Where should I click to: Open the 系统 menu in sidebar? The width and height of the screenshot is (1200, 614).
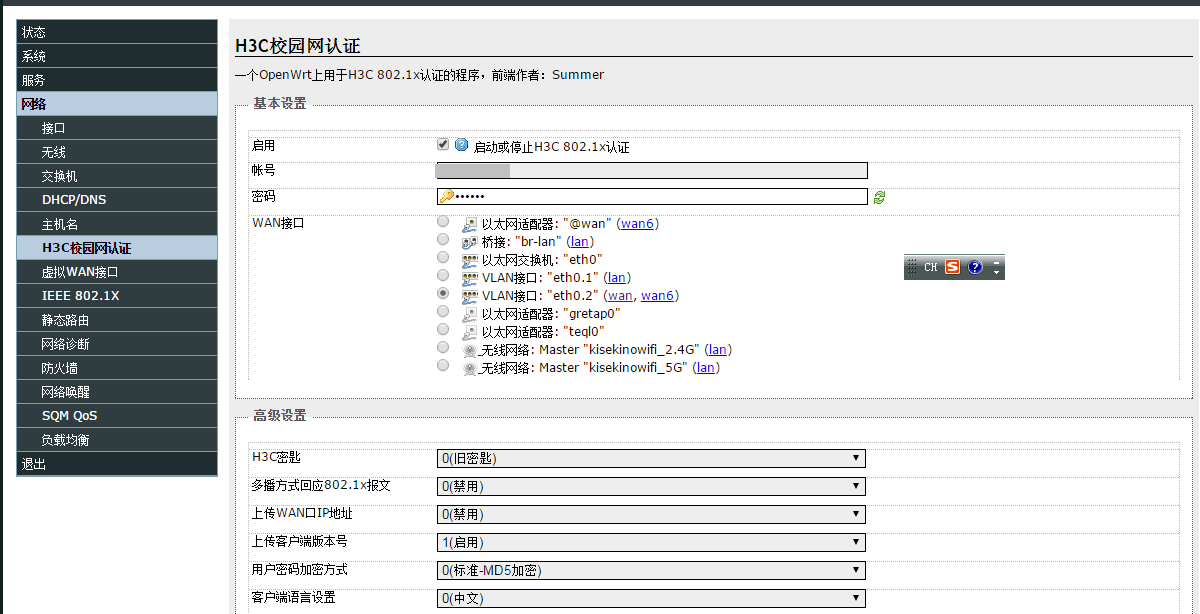point(117,56)
